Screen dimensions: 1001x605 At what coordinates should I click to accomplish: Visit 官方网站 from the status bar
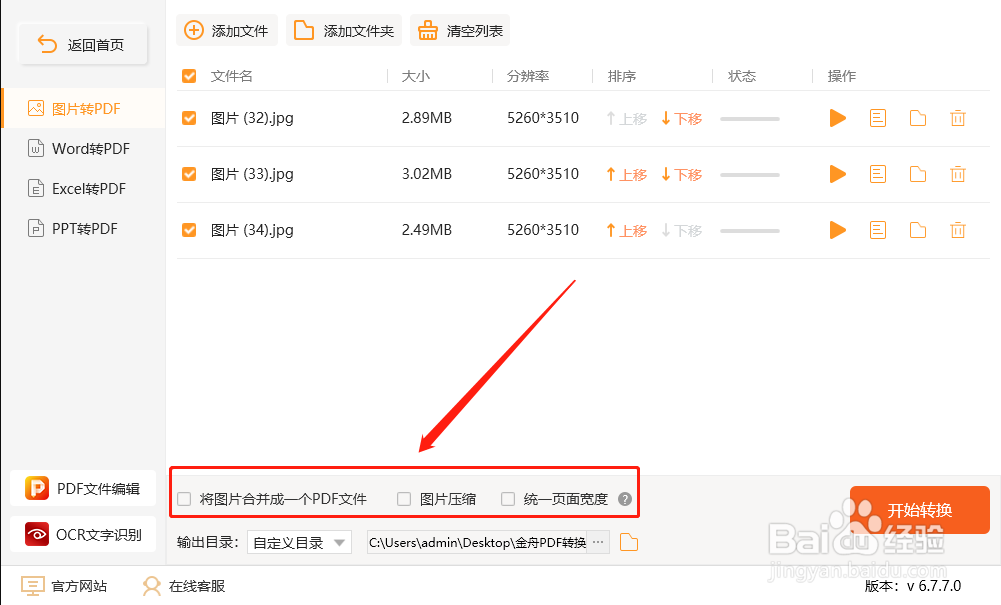(x=64, y=586)
